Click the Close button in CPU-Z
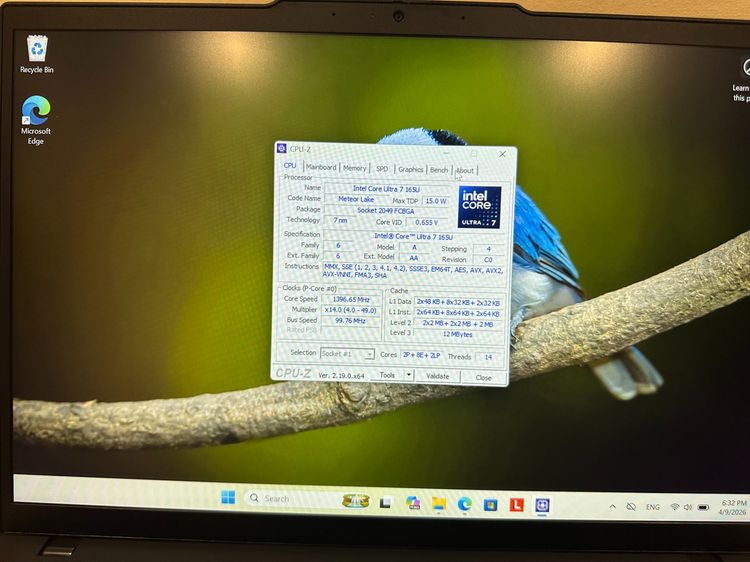750x562 pixels. [x=484, y=377]
